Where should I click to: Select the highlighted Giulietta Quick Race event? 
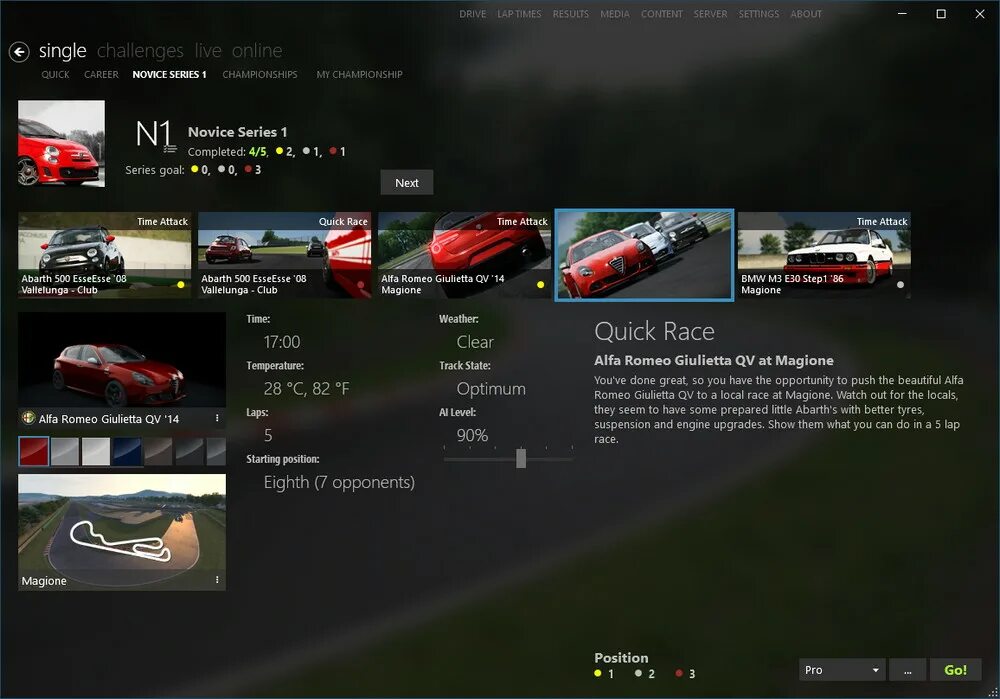[644, 255]
